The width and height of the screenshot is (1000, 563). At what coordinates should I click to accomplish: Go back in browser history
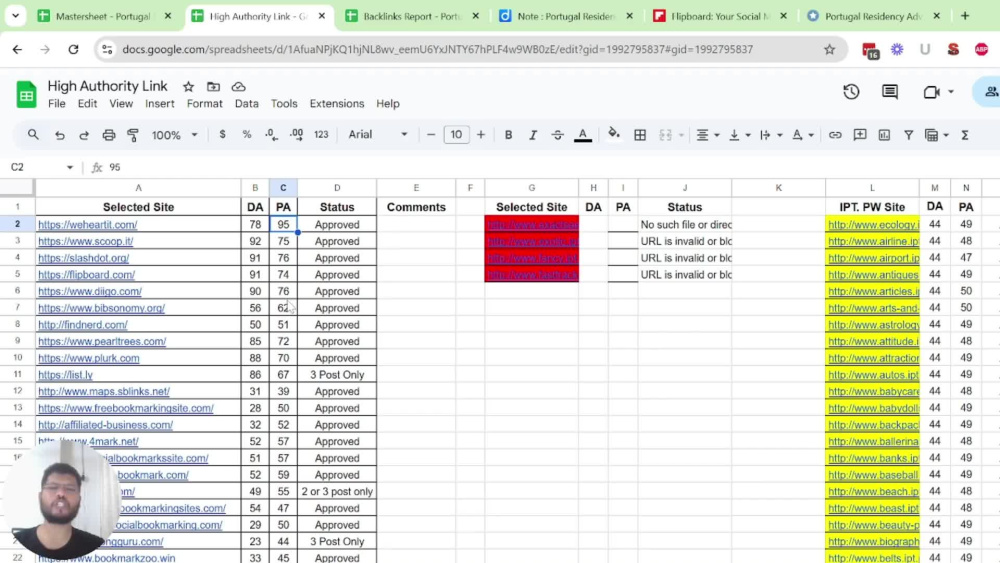(x=17, y=49)
